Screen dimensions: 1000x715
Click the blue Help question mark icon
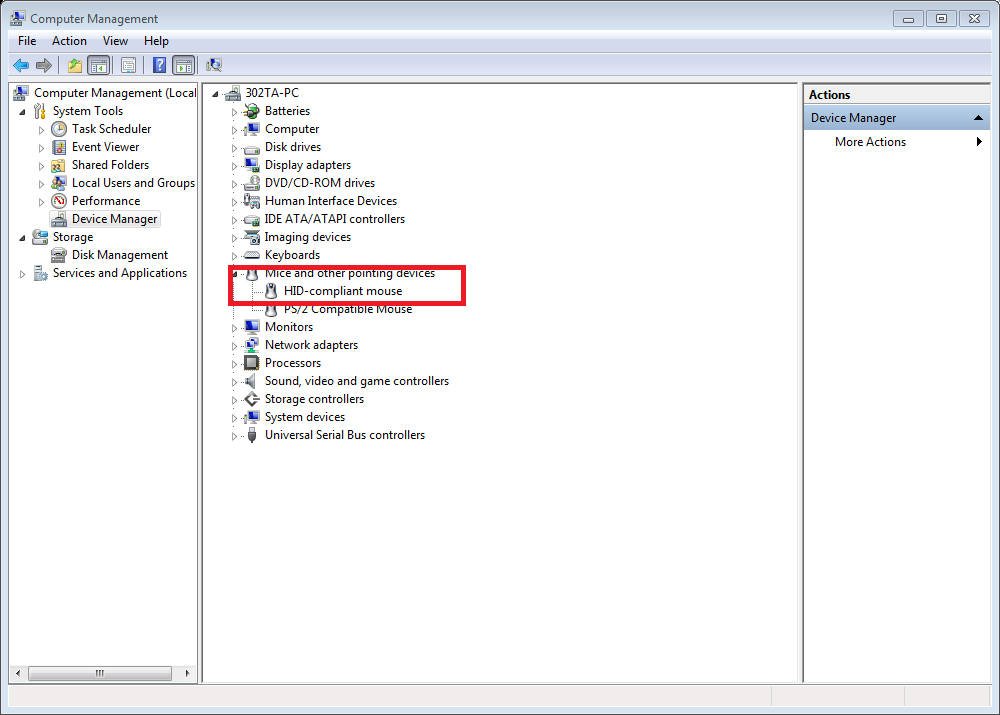click(159, 65)
